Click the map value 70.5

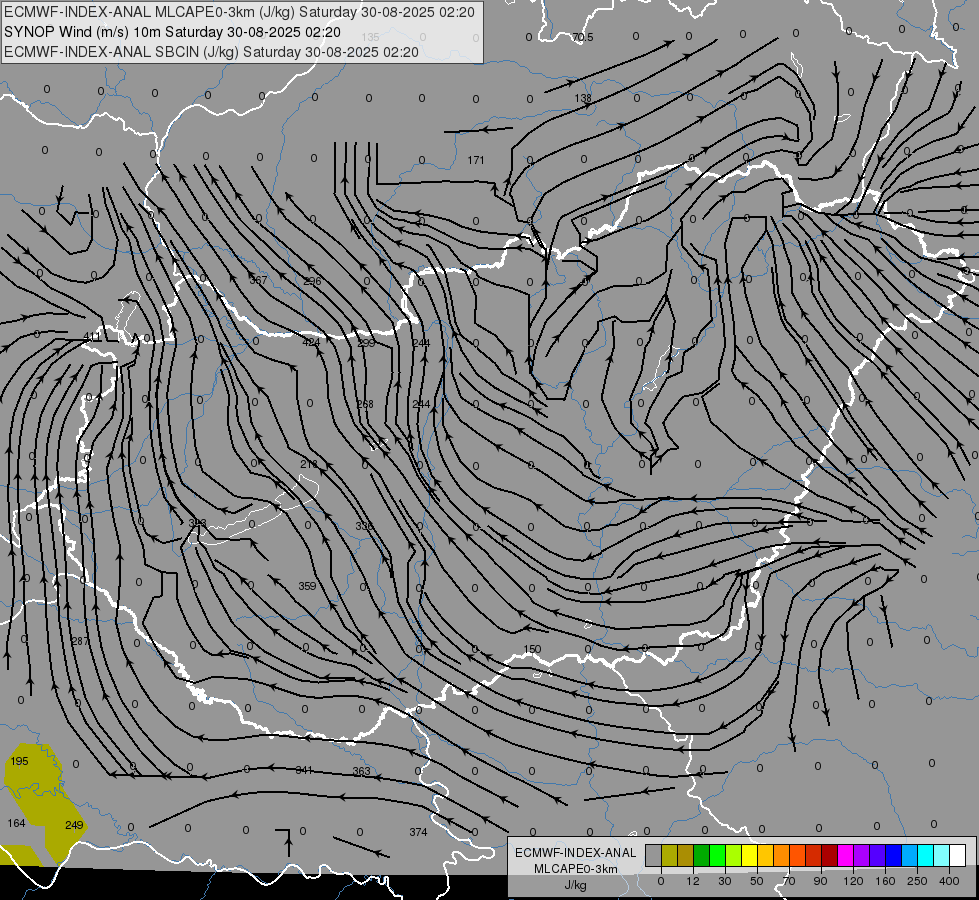(583, 37)
